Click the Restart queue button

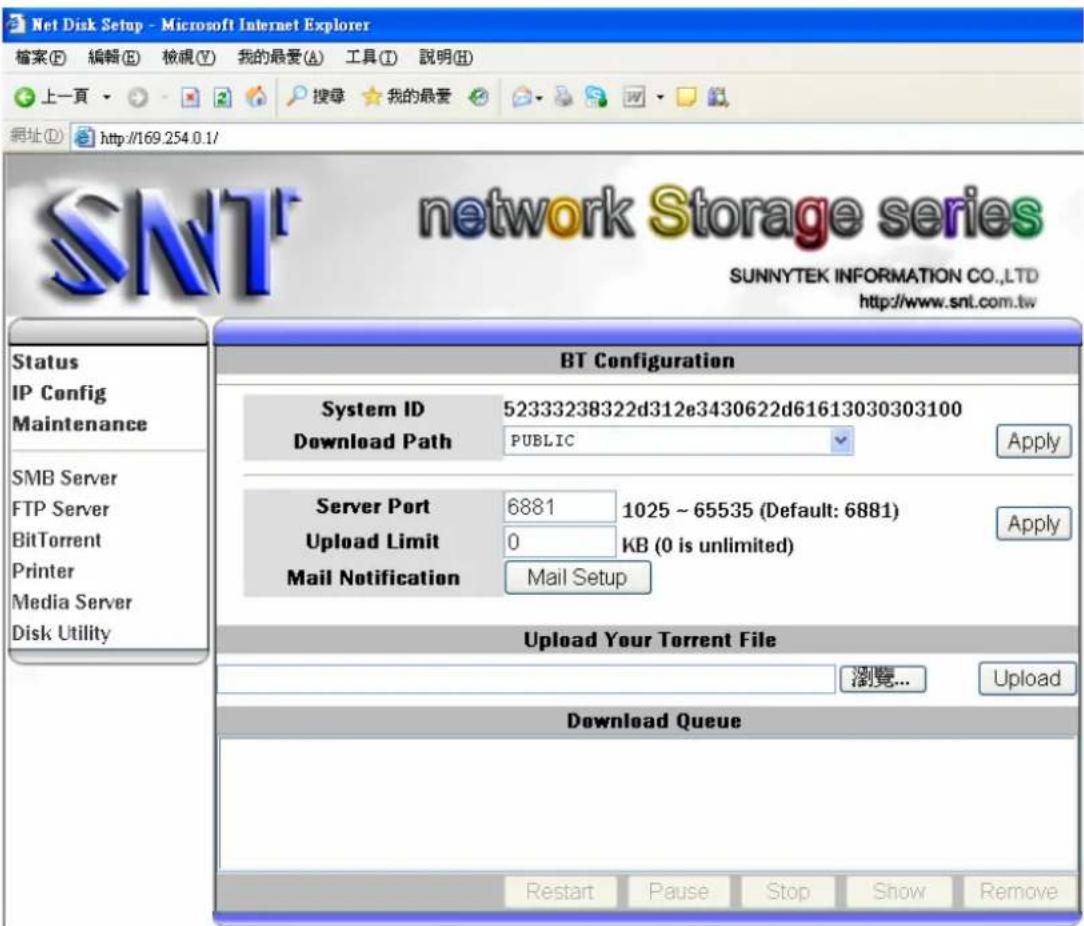(560, 892)
